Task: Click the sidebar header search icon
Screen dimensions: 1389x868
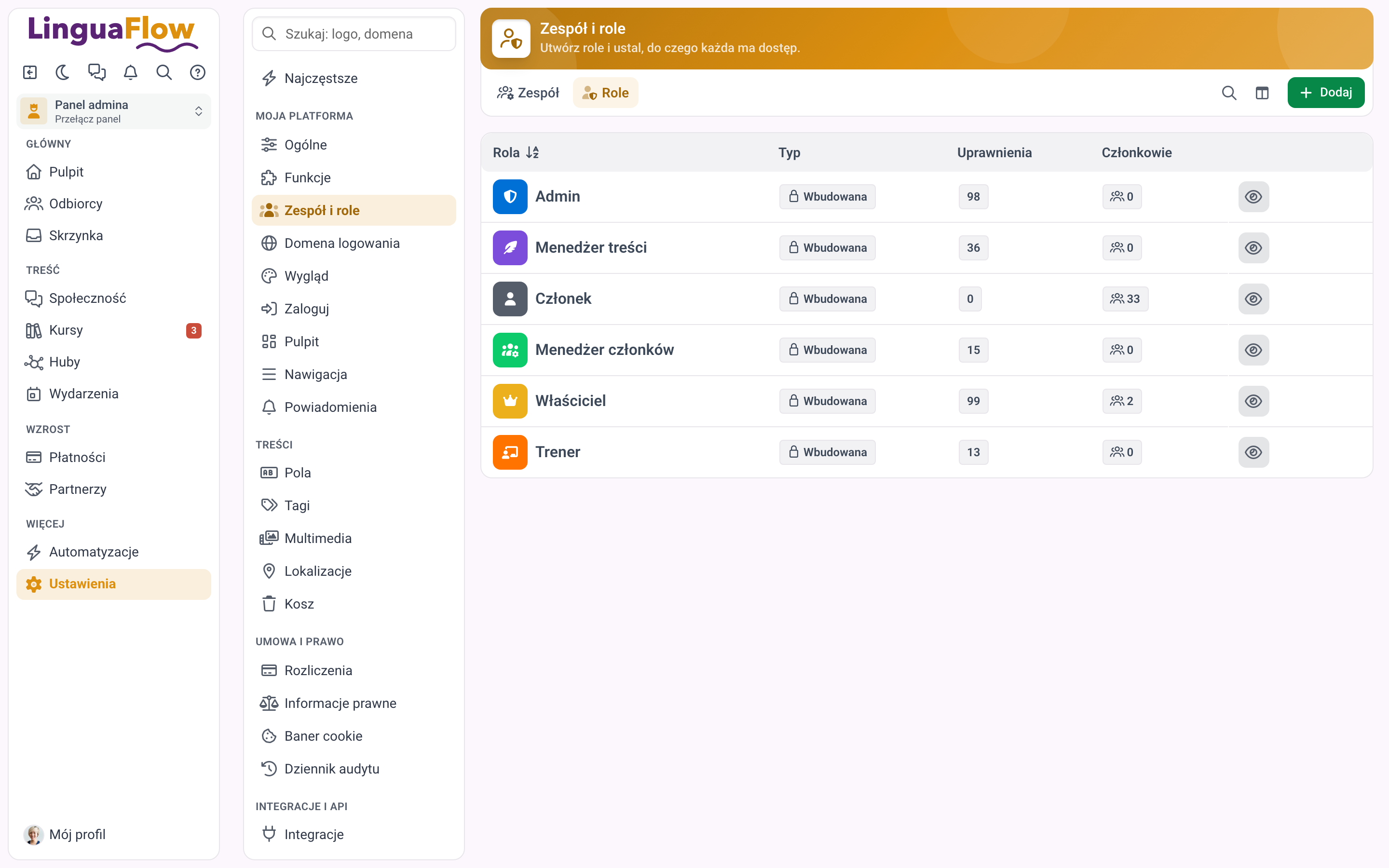Action: [164, 72]
